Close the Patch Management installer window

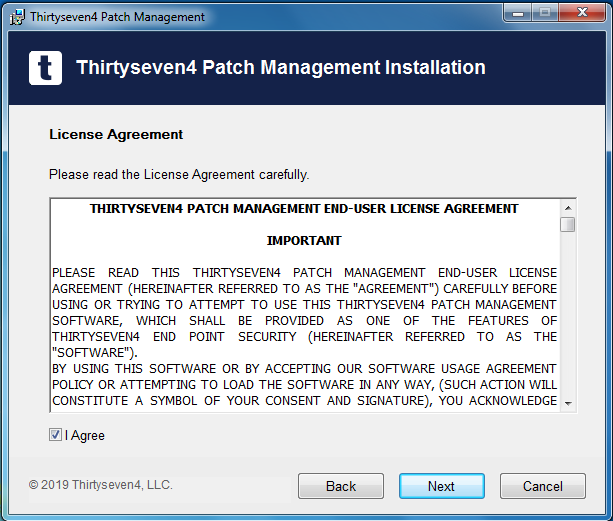tap(582, 13)
